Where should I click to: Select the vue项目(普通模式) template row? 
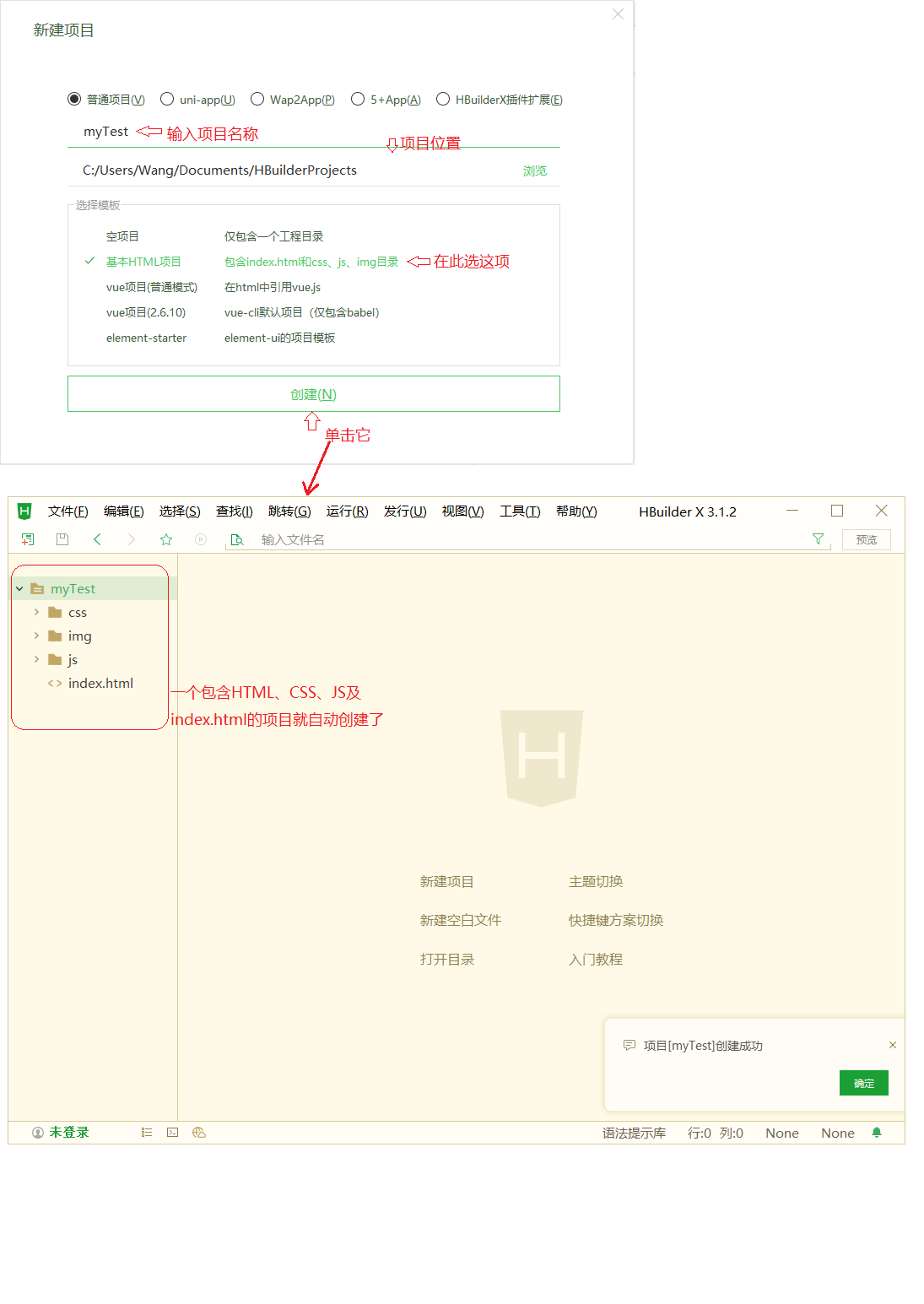point(314,287)
